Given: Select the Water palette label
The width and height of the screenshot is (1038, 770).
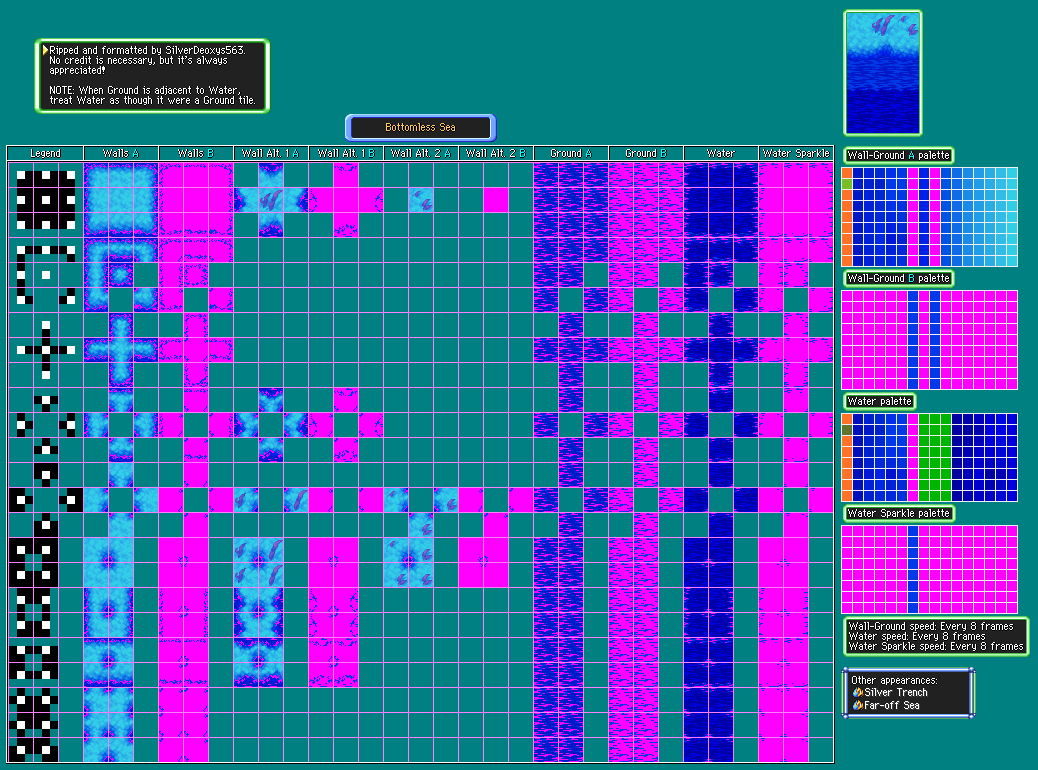Looking at the screenshot, I should pyautogui.click(x=880, y=401).
